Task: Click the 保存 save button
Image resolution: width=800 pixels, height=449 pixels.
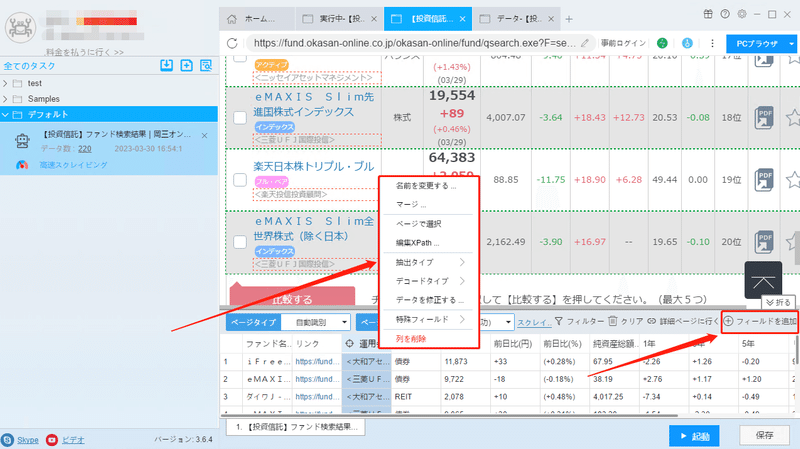Action: pos(764,435)
